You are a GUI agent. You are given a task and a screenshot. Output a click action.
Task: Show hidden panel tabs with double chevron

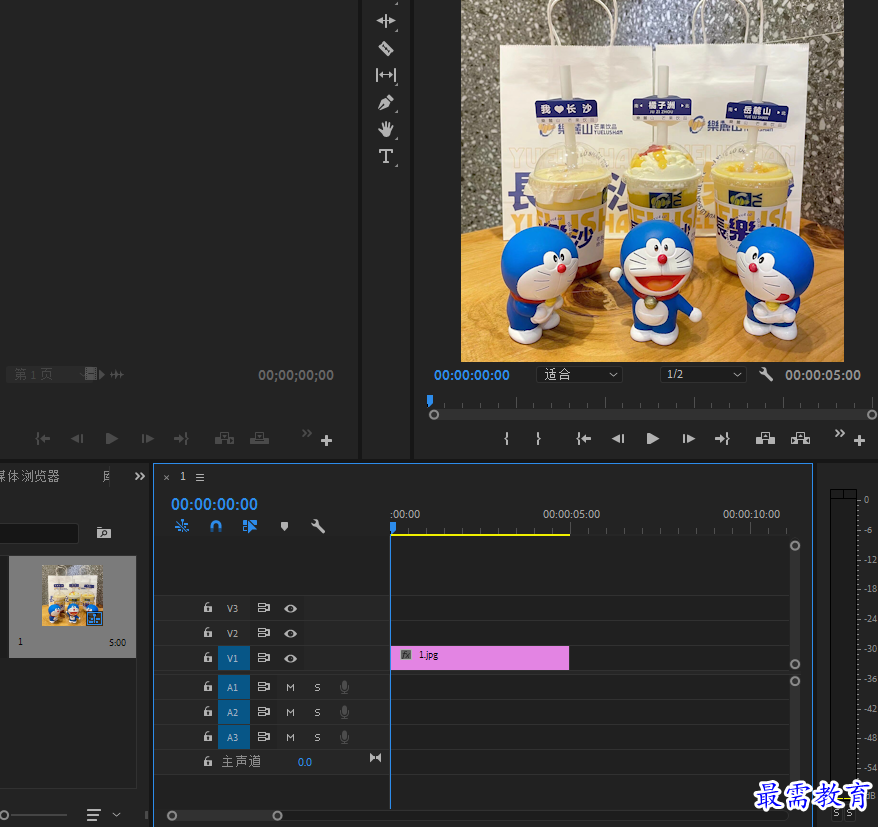[140, 476]
